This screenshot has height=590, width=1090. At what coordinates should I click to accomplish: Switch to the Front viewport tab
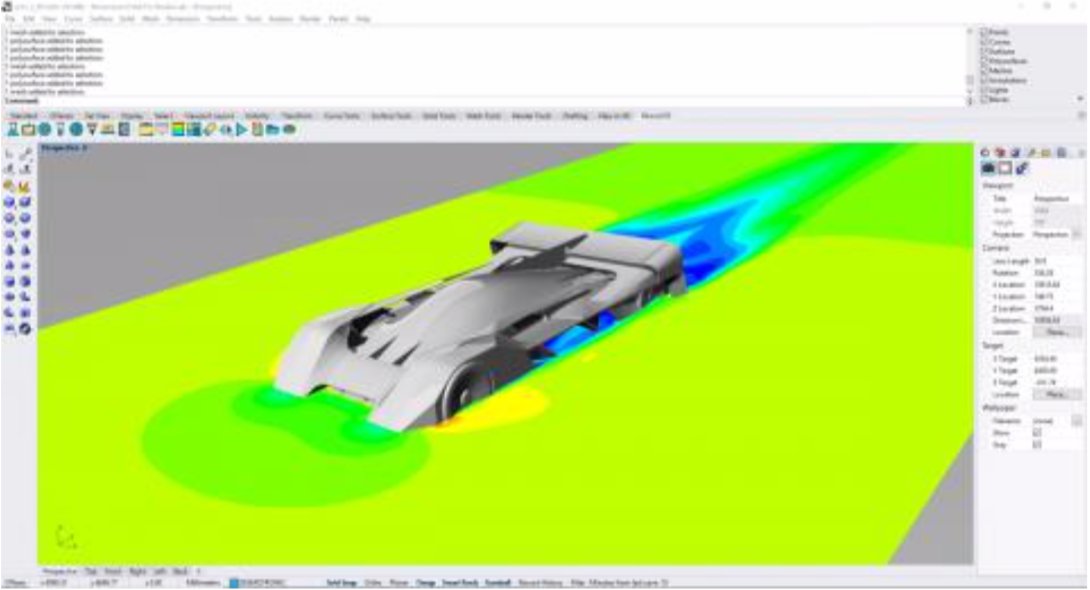[x=113, y=571]
